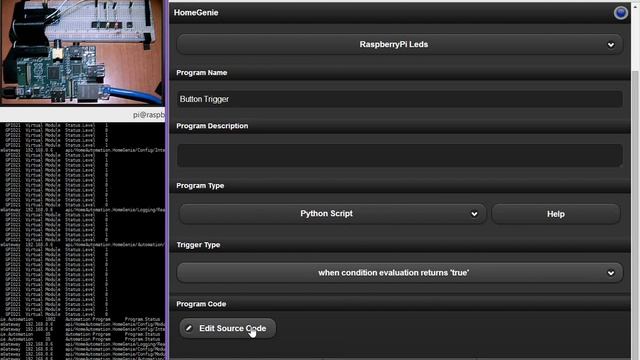The width and height of the screenshot is (640, 360).
Task: Focus the empty Program Description text area
Action: click(x=400, y=155)
